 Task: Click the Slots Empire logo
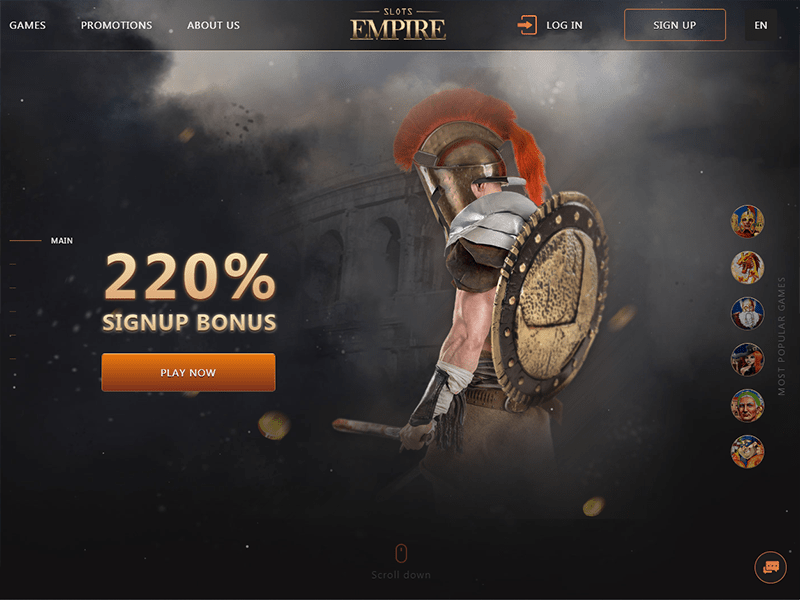(398, 24)
